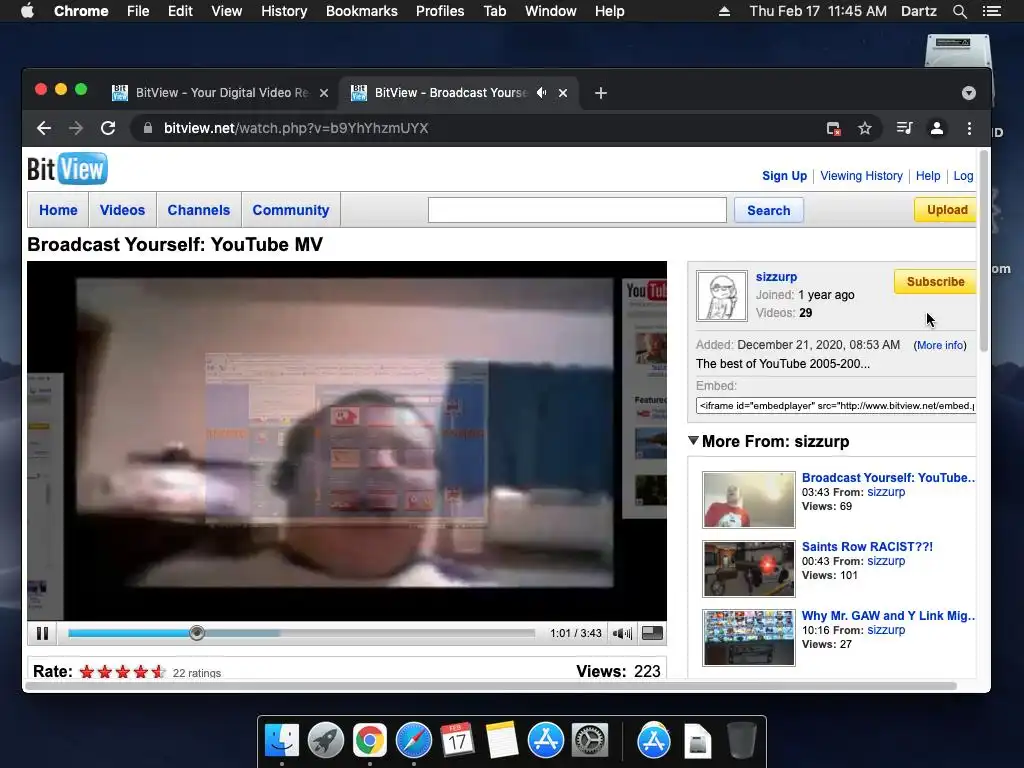
Task: Click the site lock icon
Action: (148, 128)
